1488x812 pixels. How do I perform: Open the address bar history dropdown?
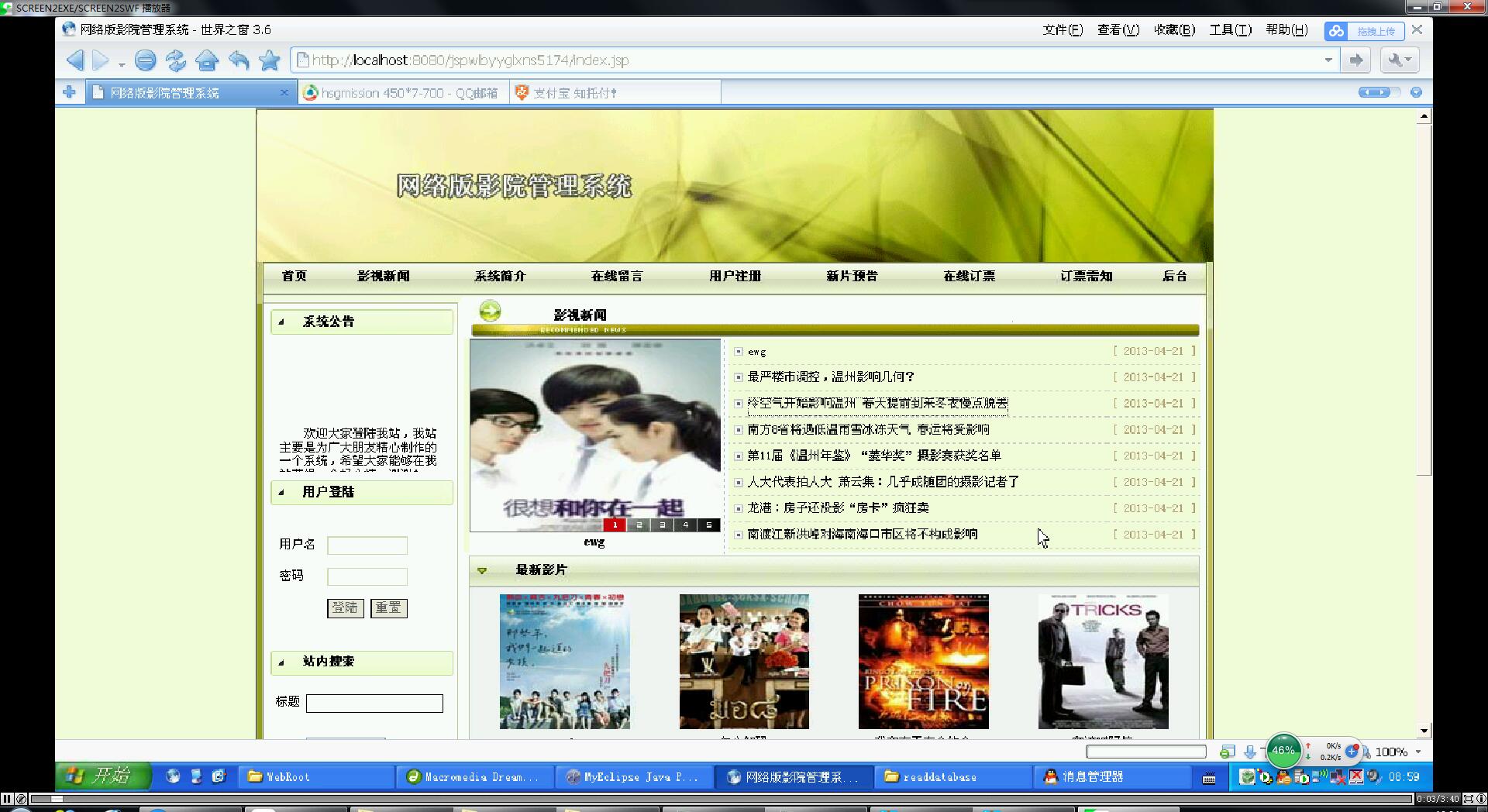click(1328, 60)
